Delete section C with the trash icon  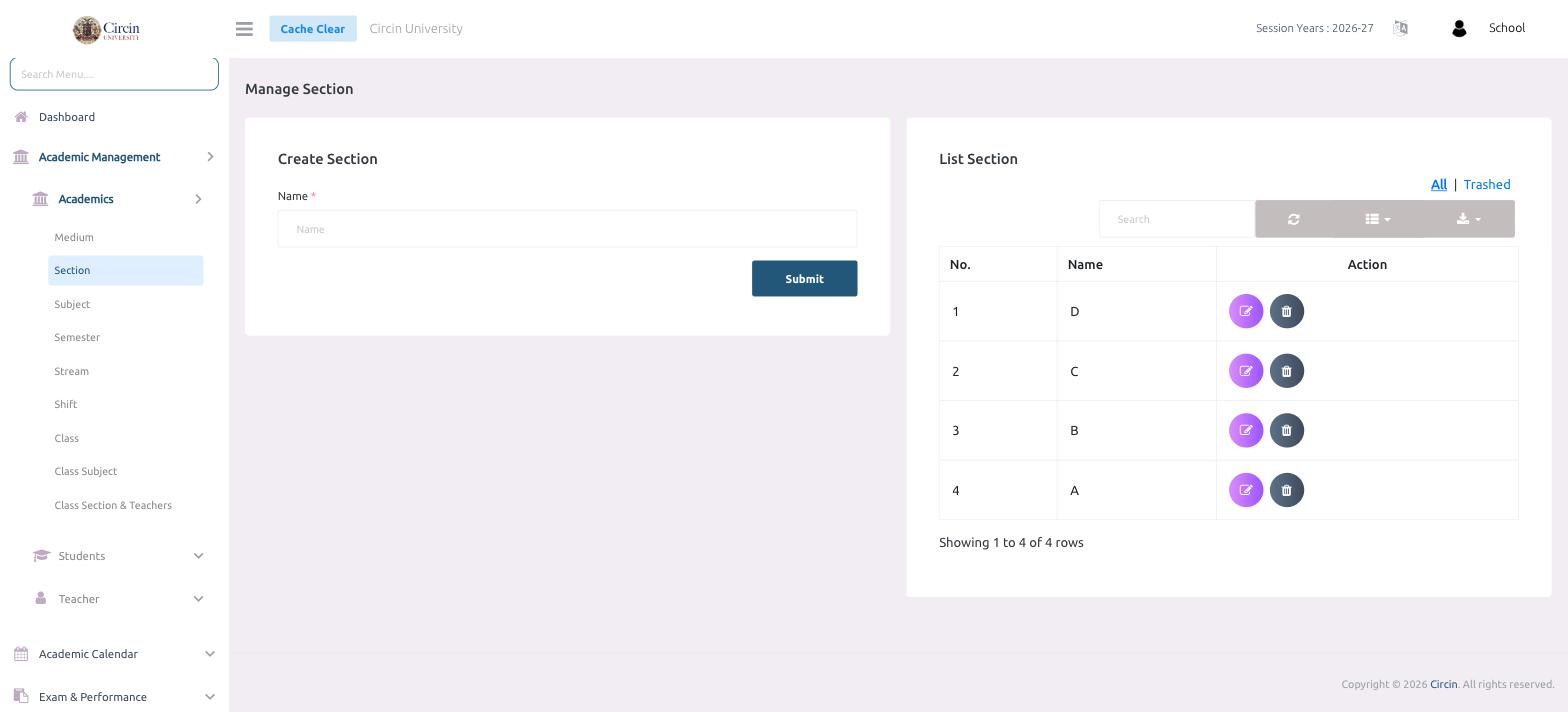(x=1287, y=371)
